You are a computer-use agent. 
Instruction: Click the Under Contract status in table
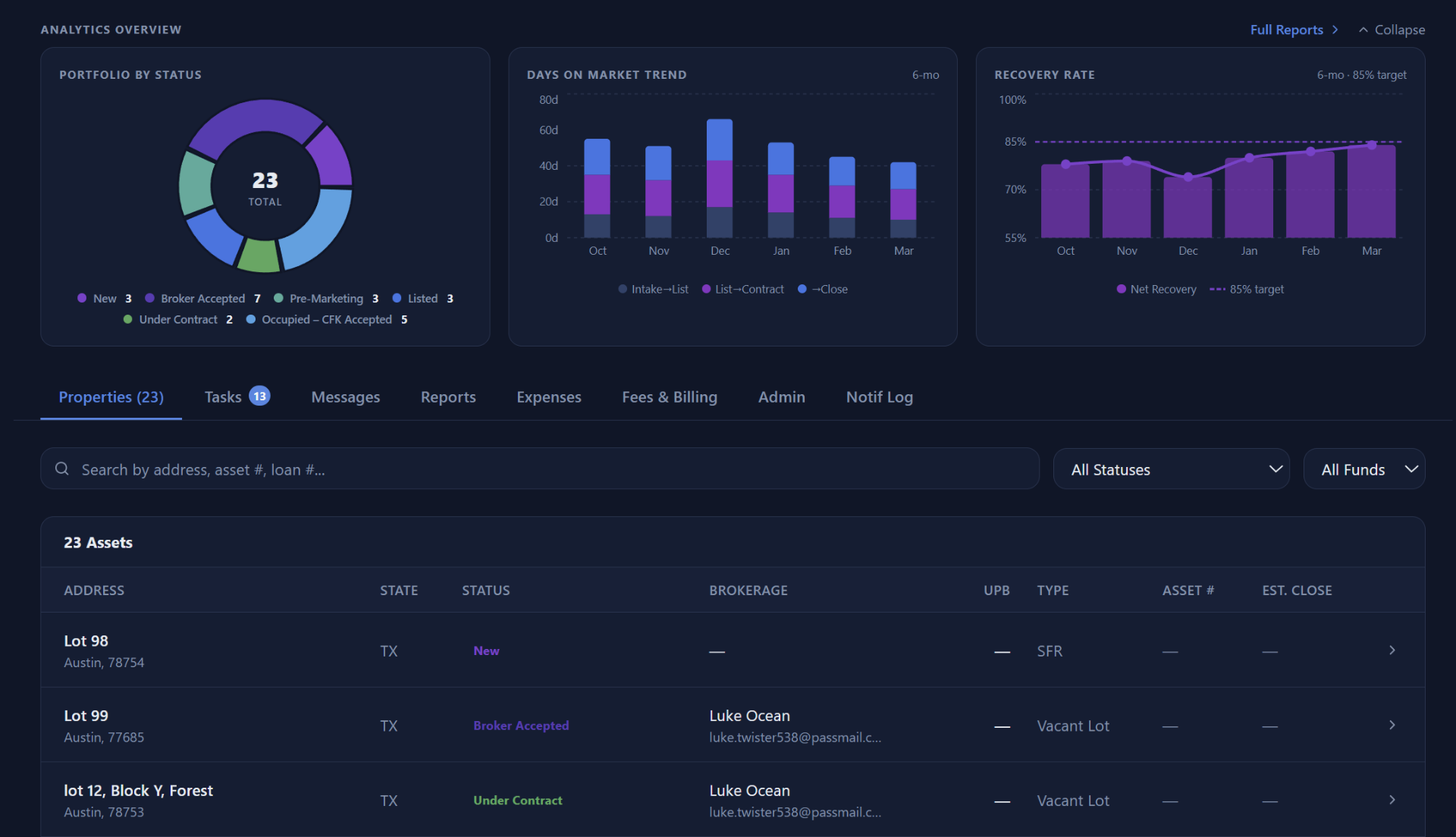tap(518, 801)
